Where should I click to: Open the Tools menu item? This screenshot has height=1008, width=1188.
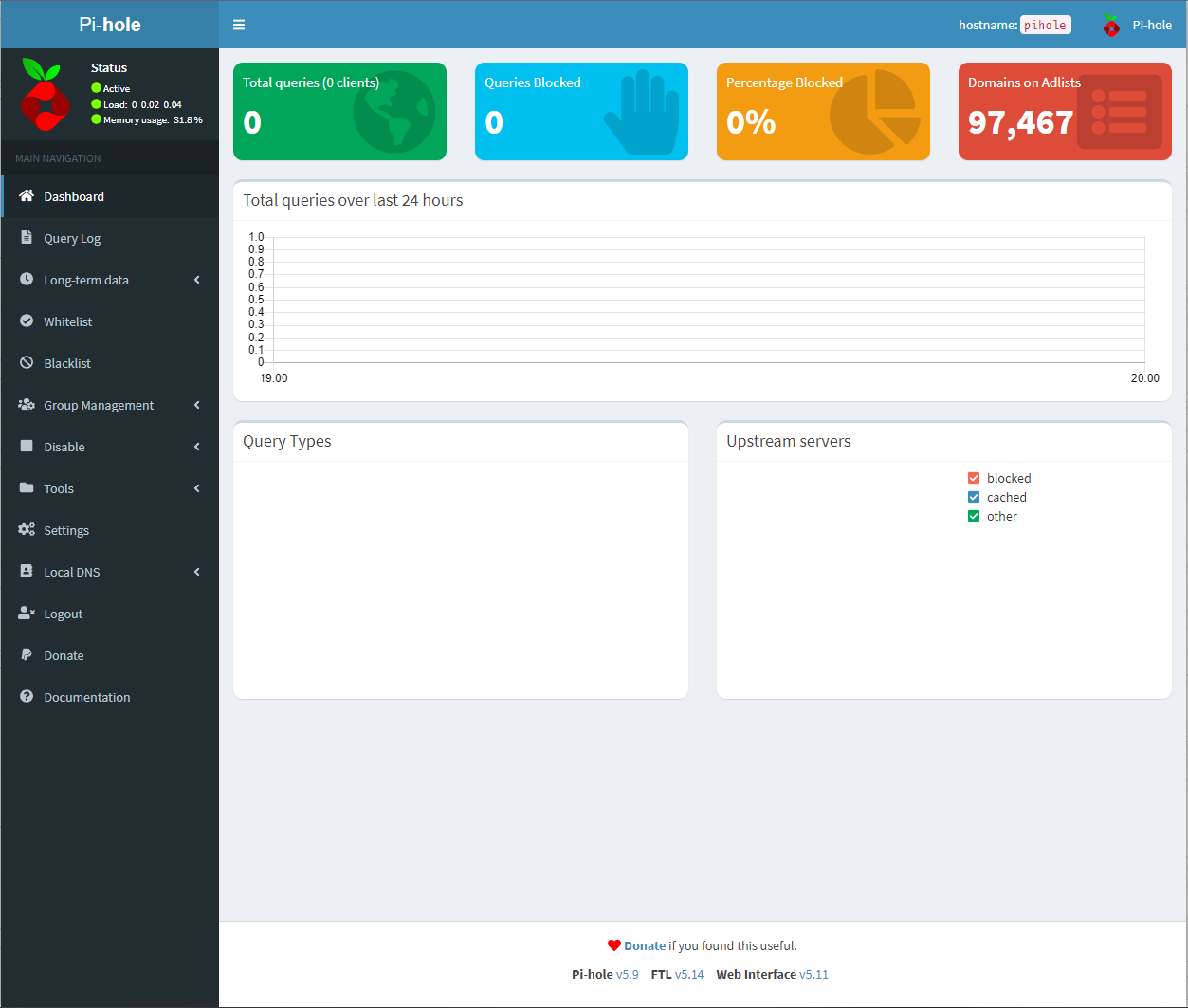(x=59, y=488)
